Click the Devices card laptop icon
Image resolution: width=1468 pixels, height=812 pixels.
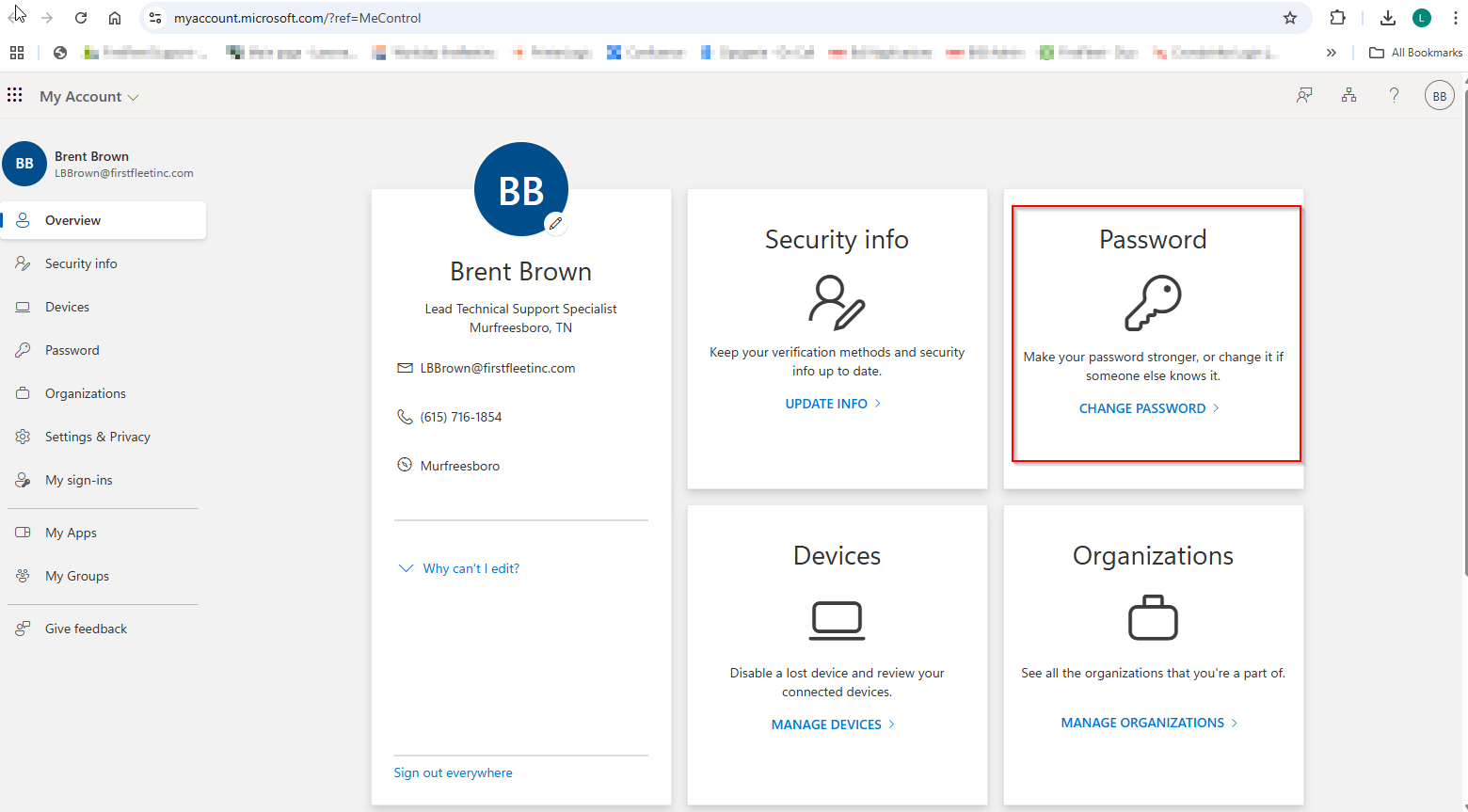[x=837, y=620]
